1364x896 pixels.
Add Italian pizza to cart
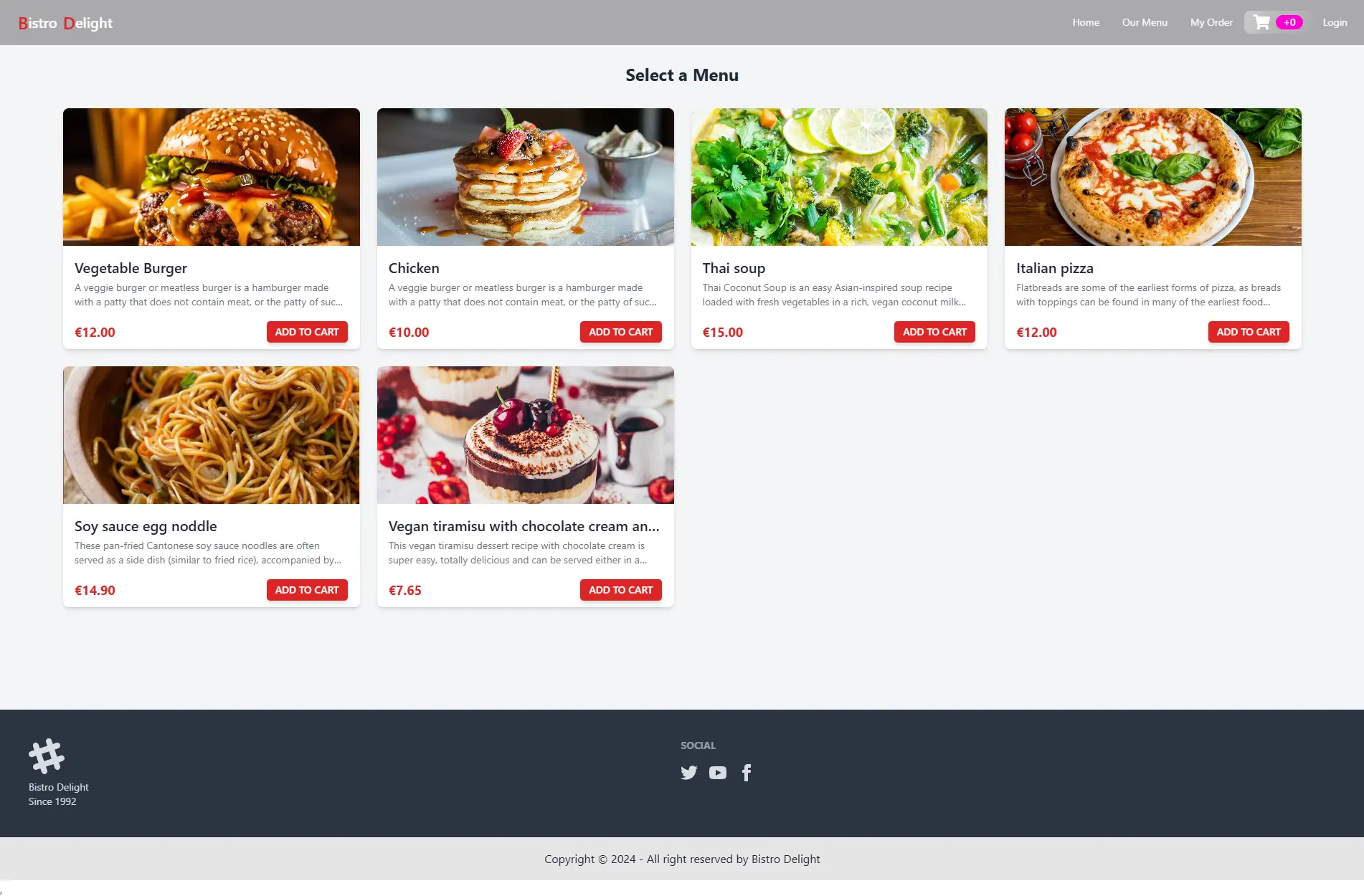1249,332
